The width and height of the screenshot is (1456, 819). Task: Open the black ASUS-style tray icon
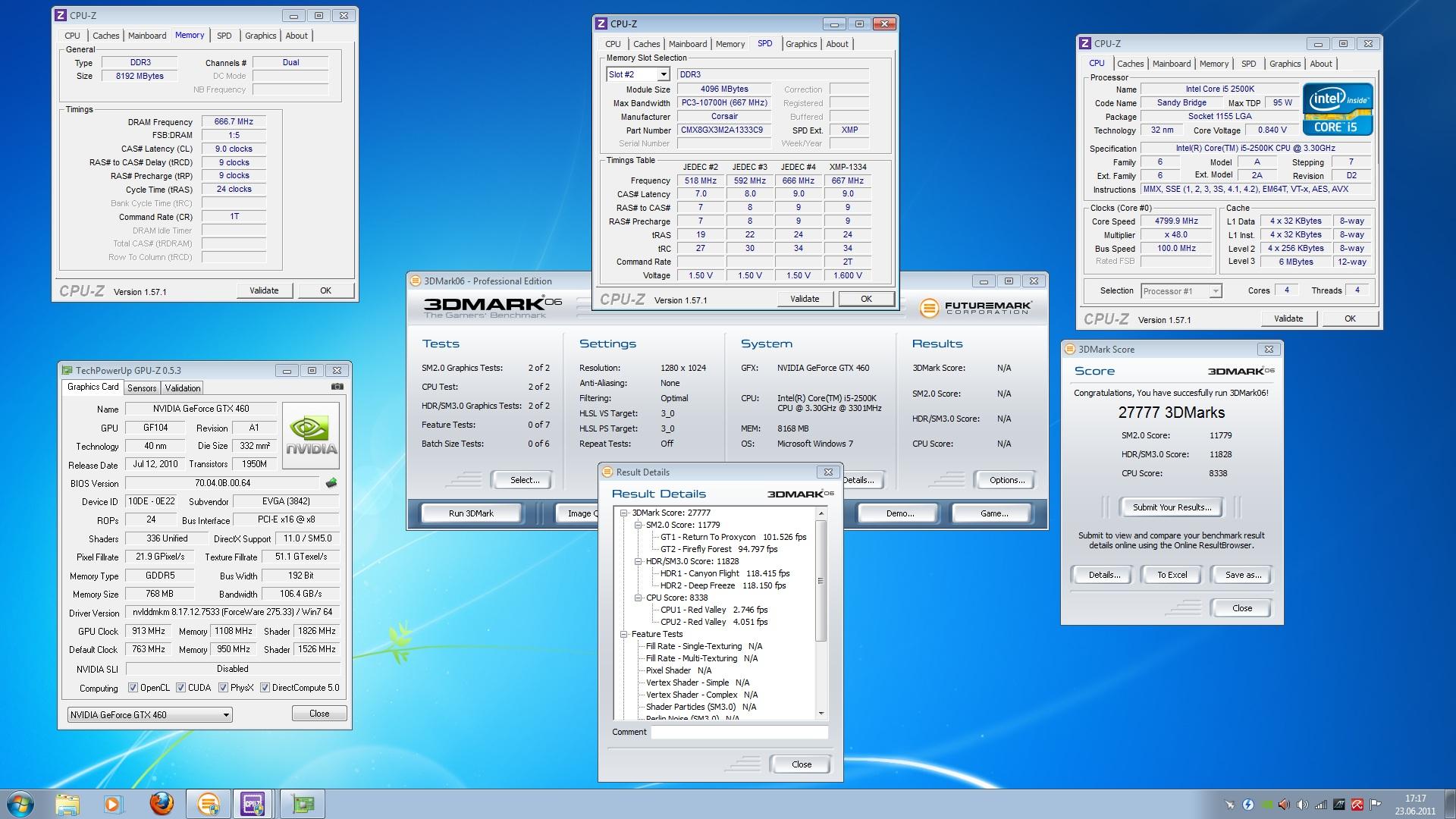click(1339, 805)
